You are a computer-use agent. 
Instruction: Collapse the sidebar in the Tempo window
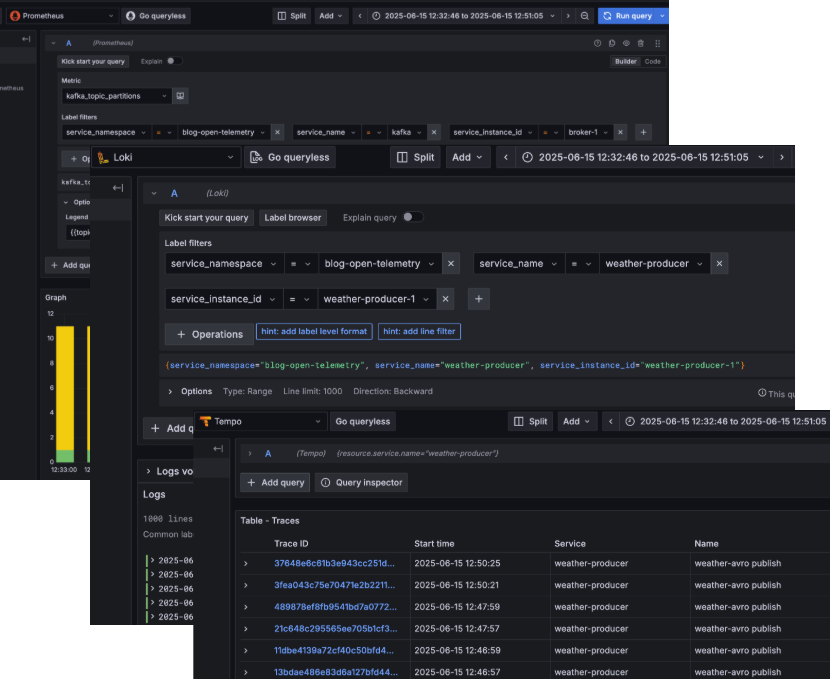[x=218, y=449]
